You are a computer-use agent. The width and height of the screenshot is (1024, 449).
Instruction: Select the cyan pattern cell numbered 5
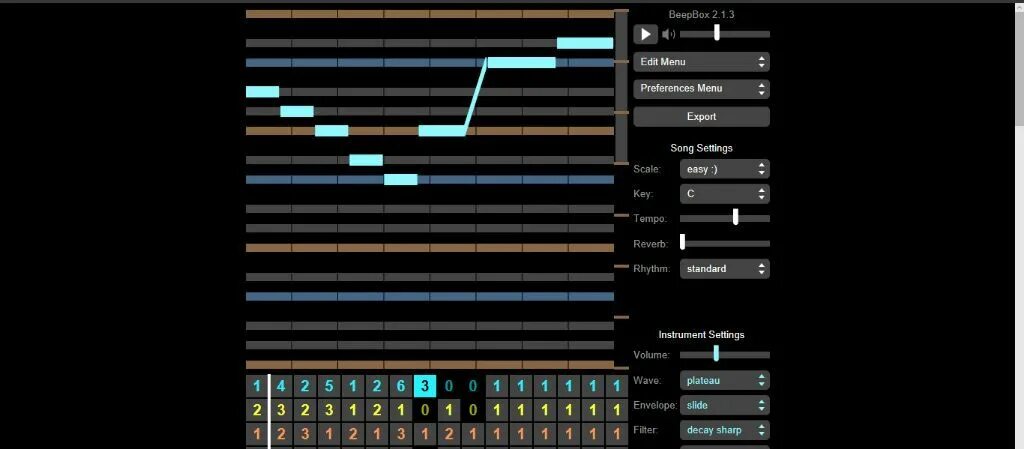tap(329, 386)
